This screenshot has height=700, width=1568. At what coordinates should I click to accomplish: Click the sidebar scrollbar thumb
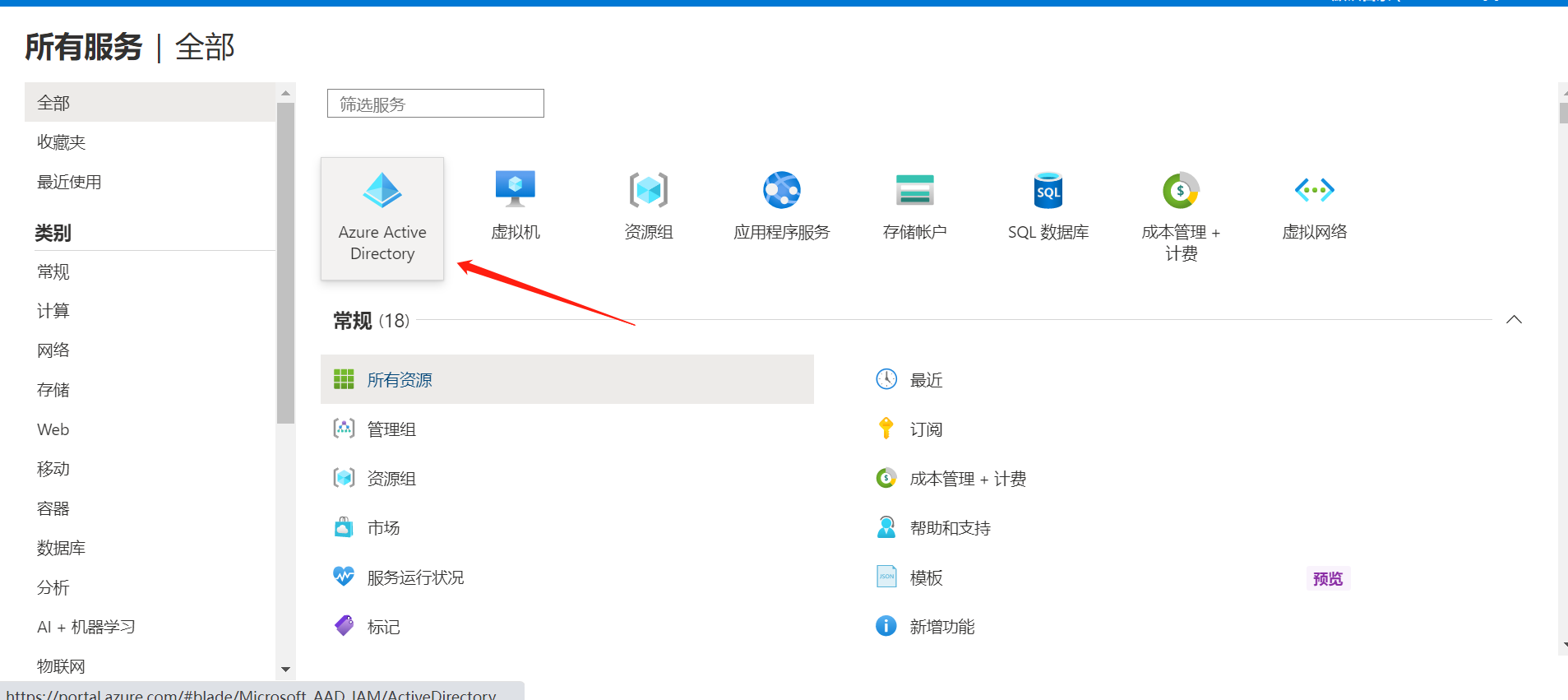(285, 263)
